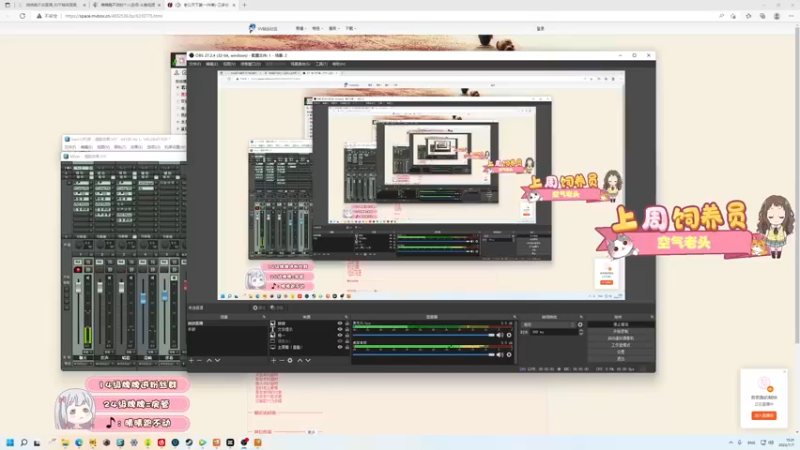Open the Tools (T) menu in OBS
Screen dimensions: 800x450
[321, 64]
